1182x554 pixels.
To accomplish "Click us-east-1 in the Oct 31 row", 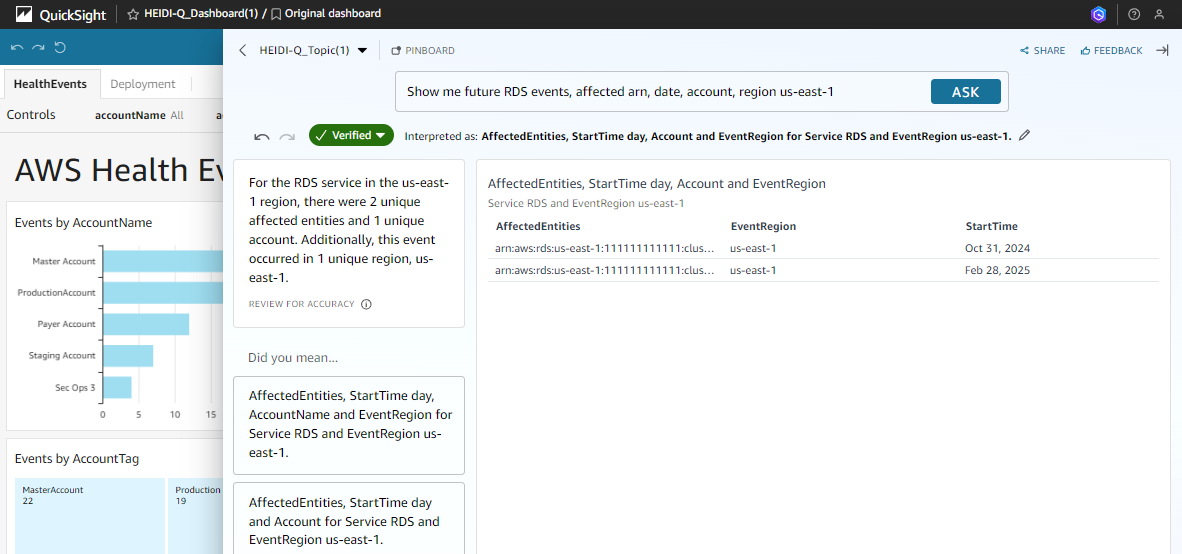I will point(753,248).
